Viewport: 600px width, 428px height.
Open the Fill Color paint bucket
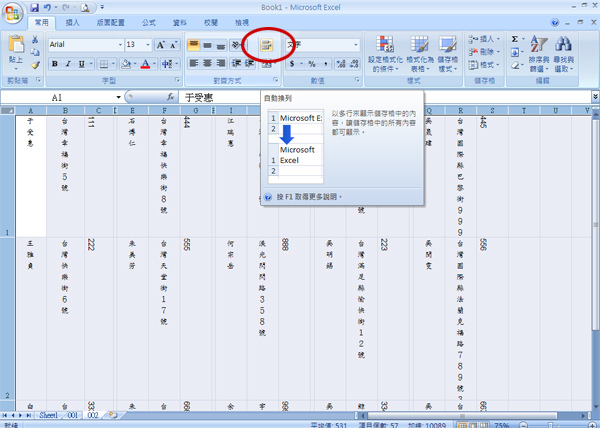(126, 64)
